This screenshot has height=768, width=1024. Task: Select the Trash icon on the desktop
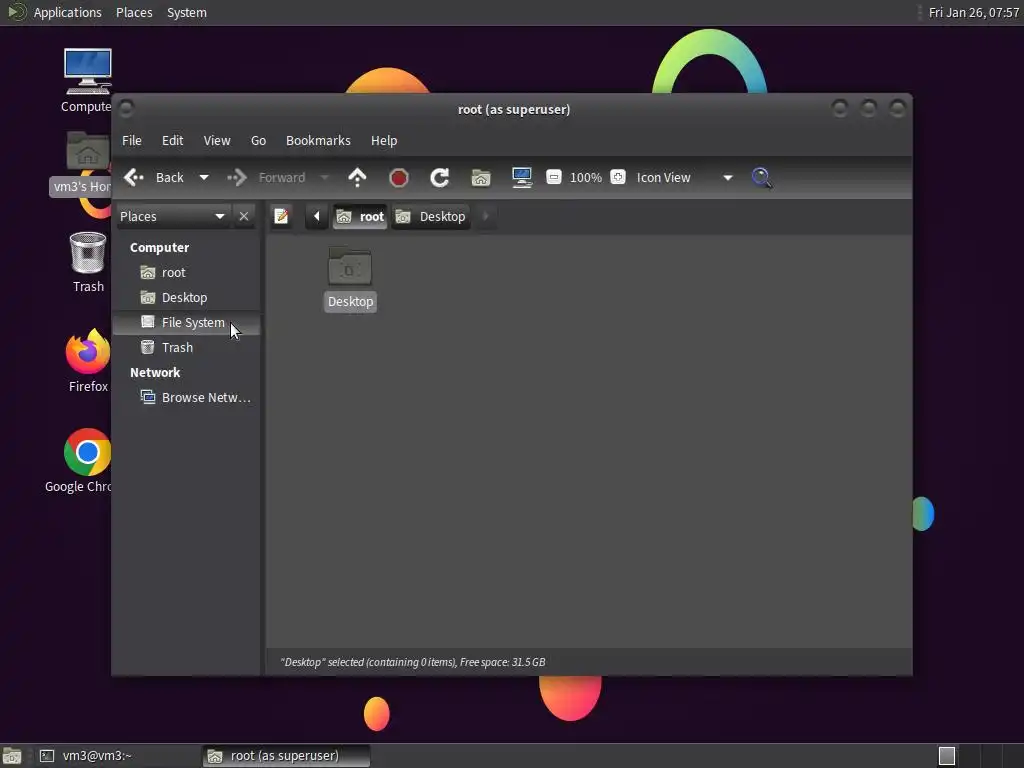[88, 263]
